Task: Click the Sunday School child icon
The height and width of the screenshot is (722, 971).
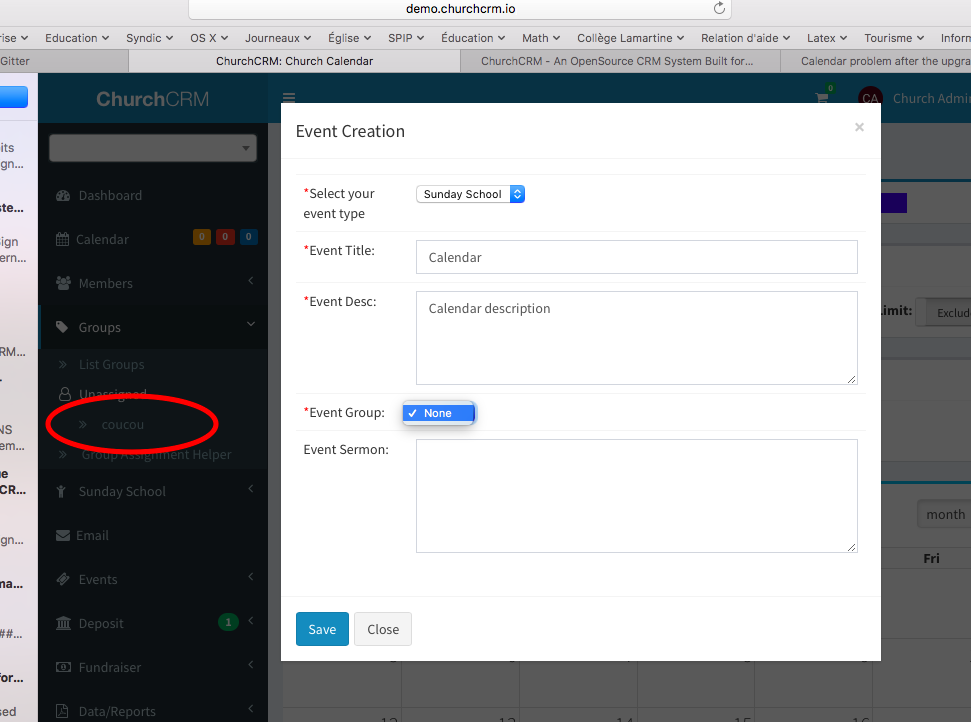Action: (61, 492)
